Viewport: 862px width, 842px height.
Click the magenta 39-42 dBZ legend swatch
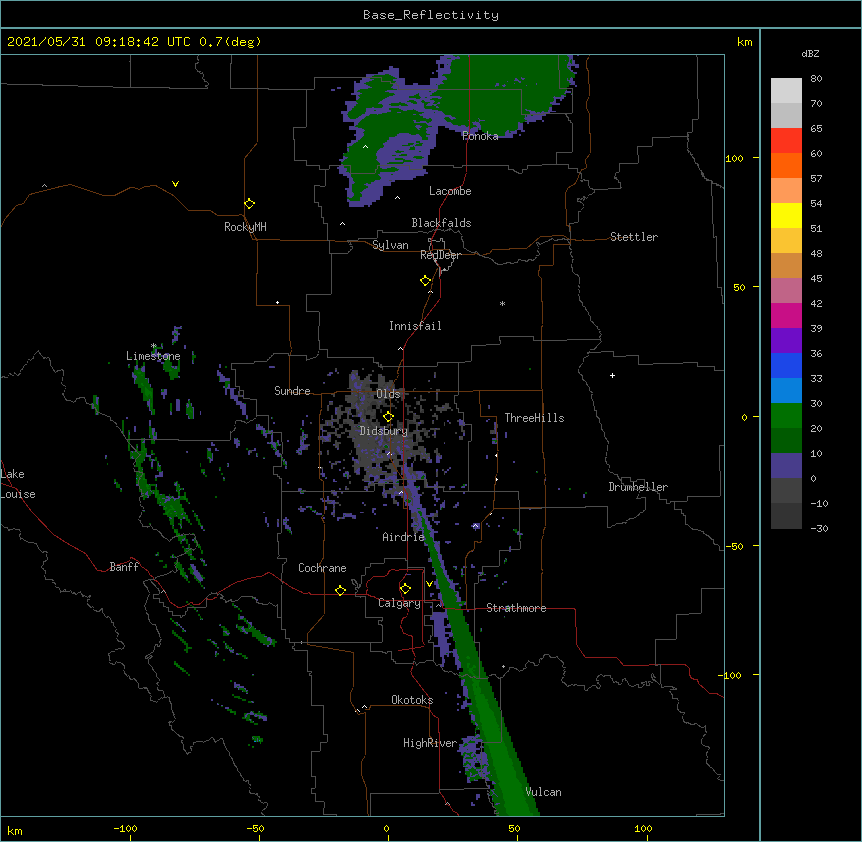[x=786, y=315]
